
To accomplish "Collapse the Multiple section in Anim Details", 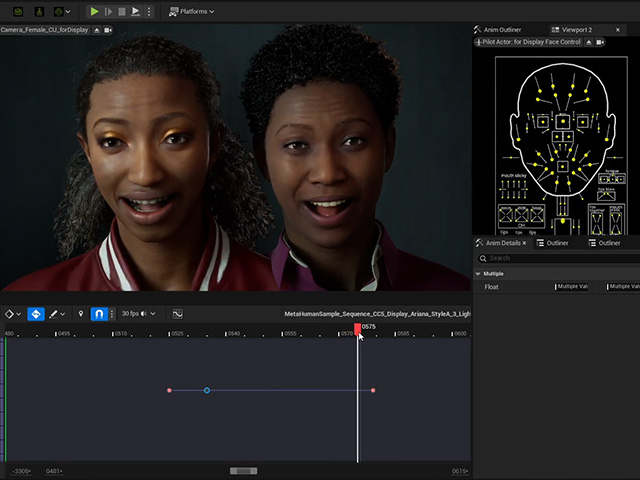I will 478,273.
